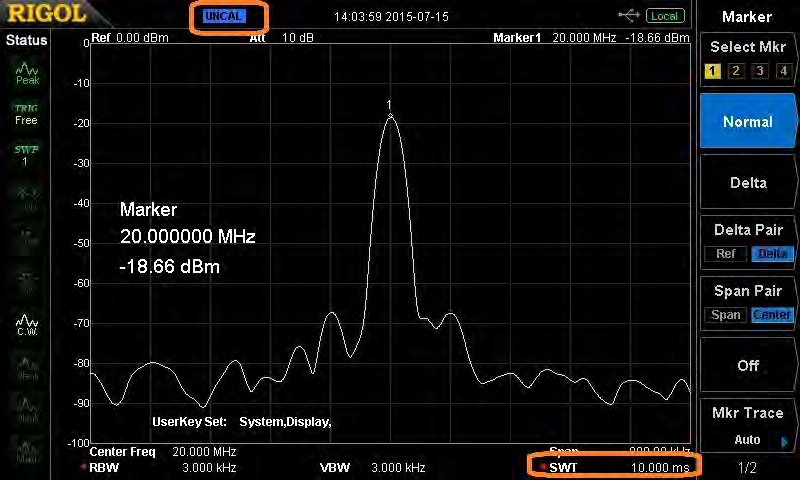The width and height of the screenshot is (800, 480).
Task: Choose the Normal marker mode
Action: [748, 121]
